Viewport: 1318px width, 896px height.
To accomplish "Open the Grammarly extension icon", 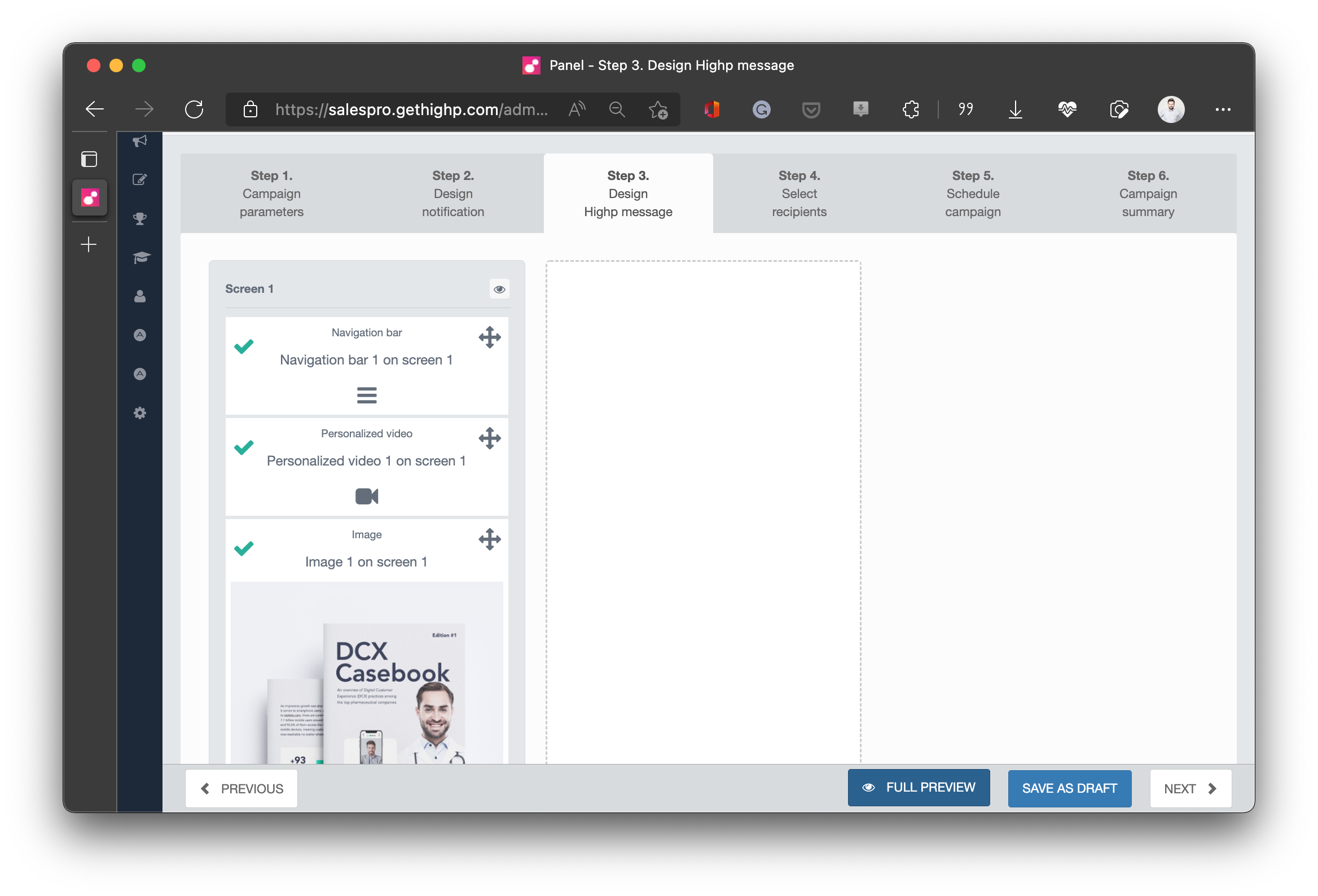I will pos(761,109).
